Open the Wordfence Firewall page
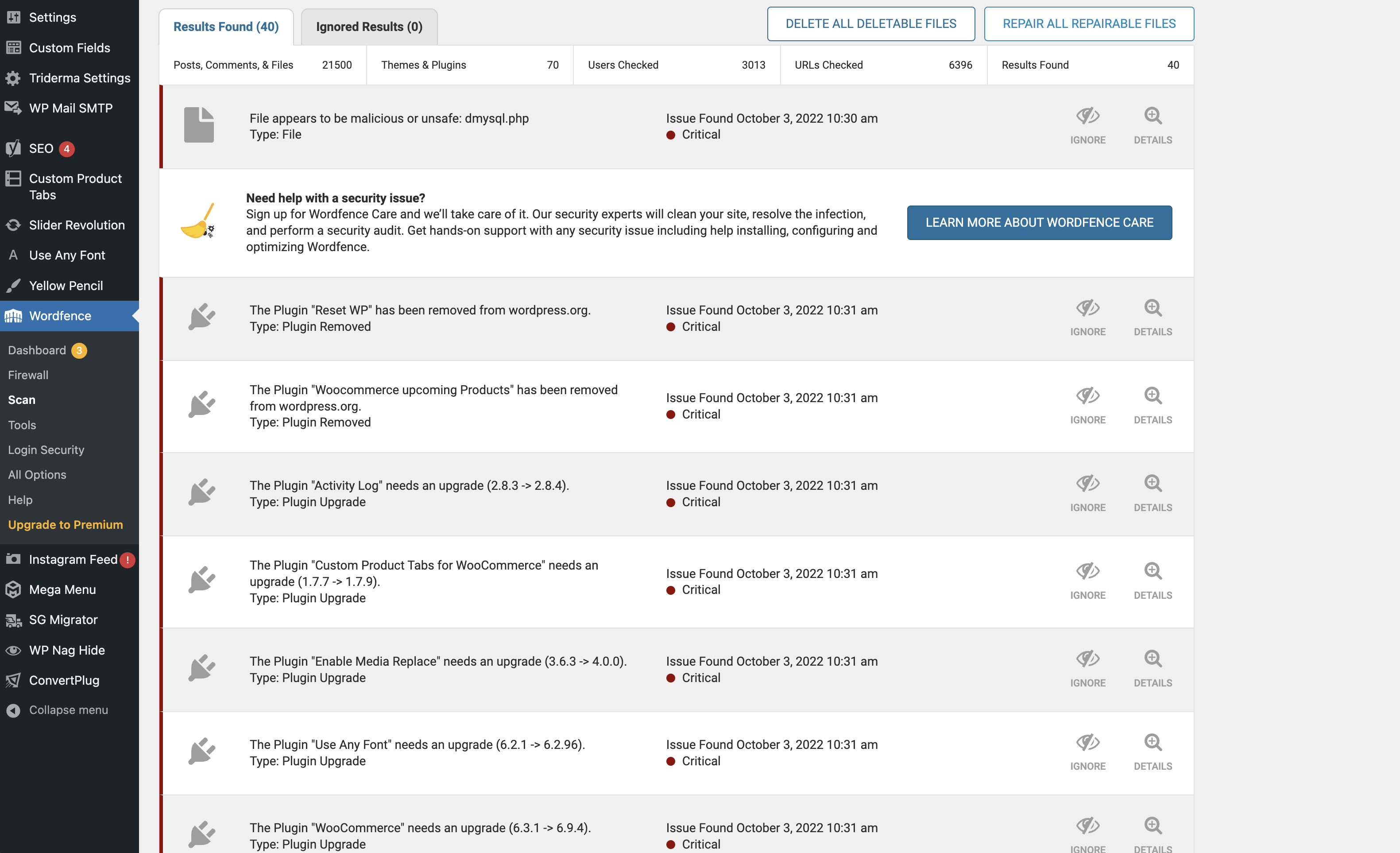This screenshot has height=853, width=1400. pos(28,375)
